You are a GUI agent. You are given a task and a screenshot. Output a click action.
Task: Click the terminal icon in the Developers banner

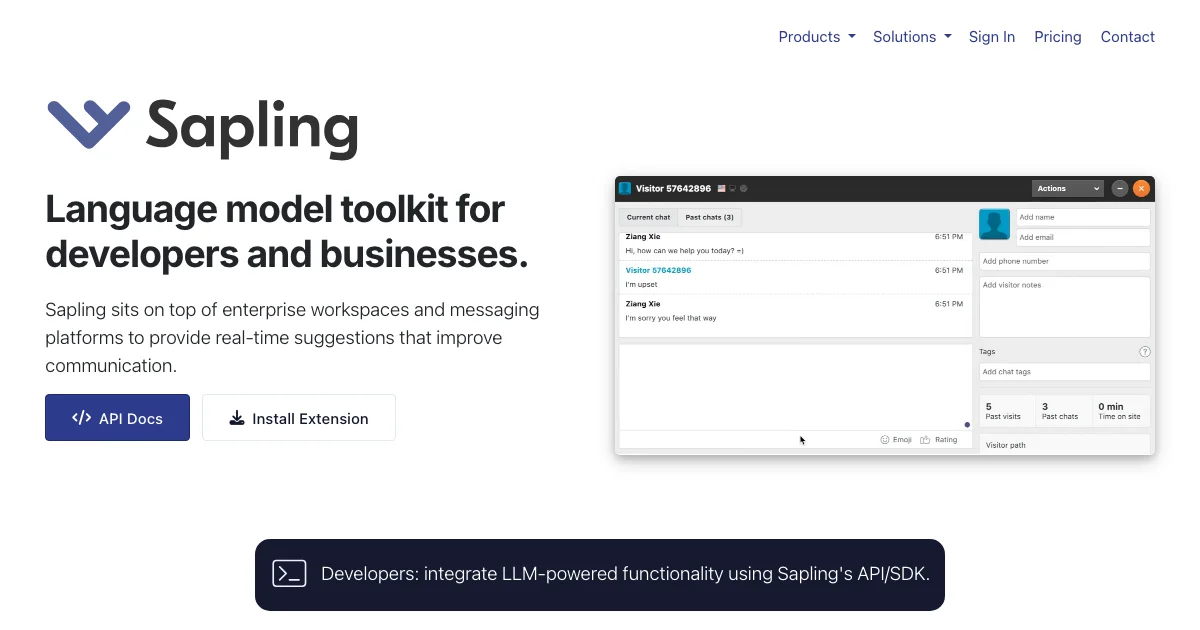click(289, 573)
